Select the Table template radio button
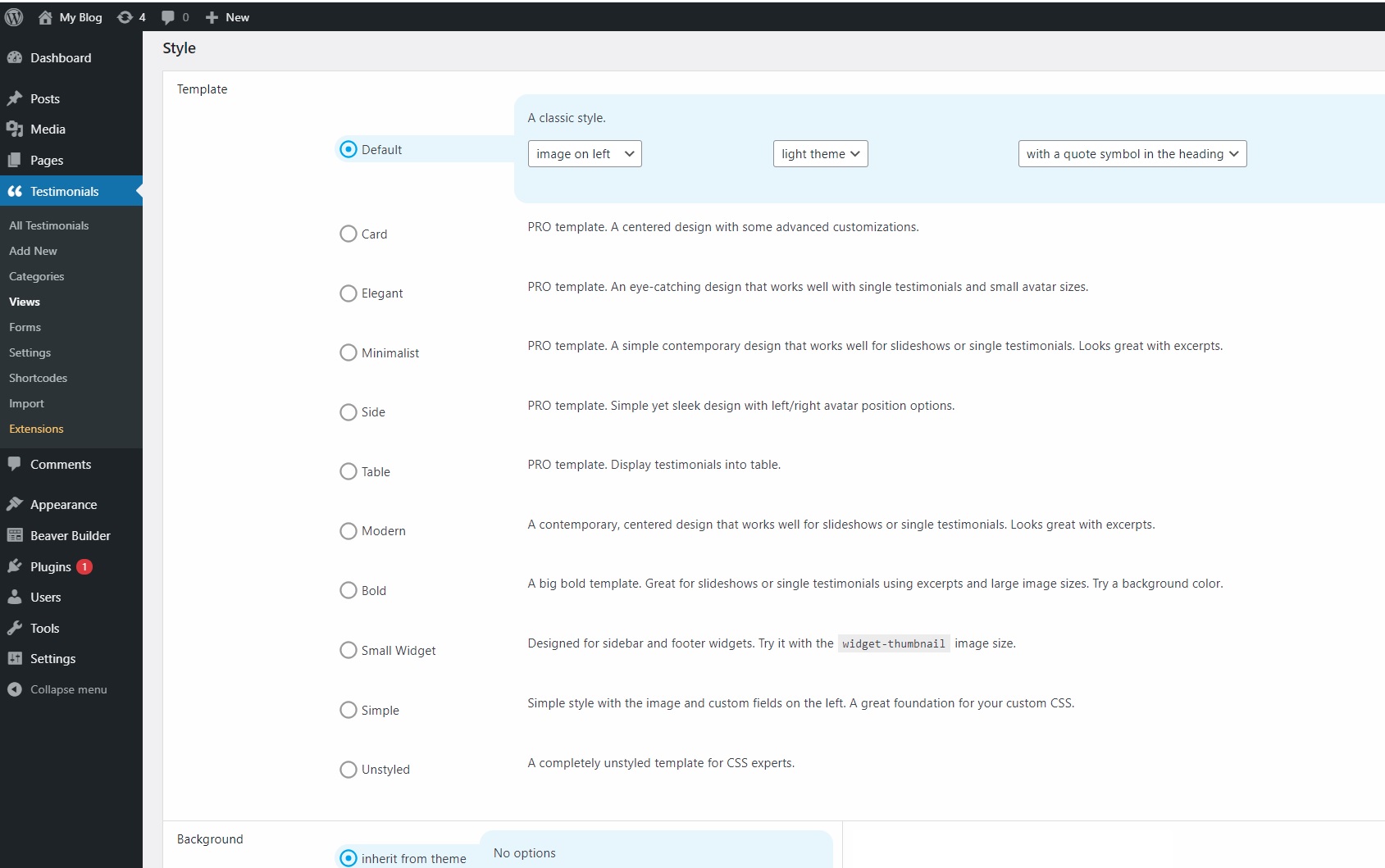 349,471
